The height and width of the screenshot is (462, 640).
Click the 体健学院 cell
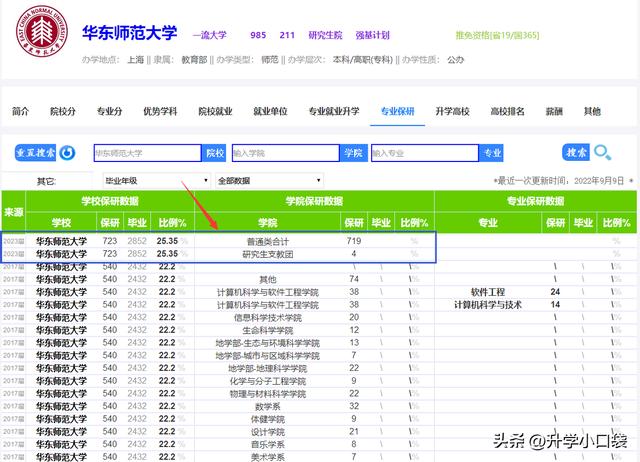267,419
